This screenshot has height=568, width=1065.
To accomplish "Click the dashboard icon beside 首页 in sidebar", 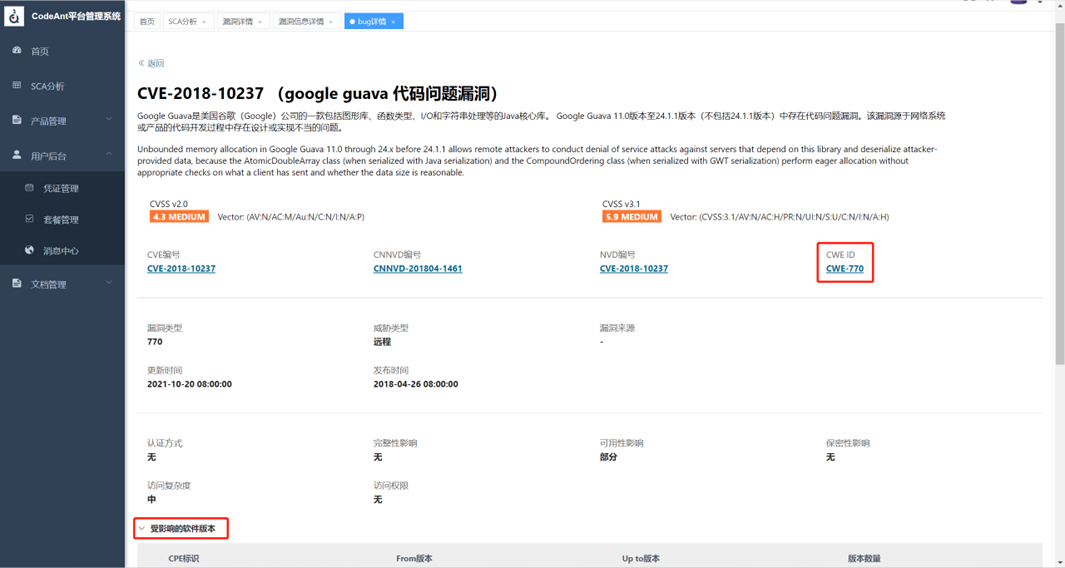I will pyautogui.click(x=17, y=50).
